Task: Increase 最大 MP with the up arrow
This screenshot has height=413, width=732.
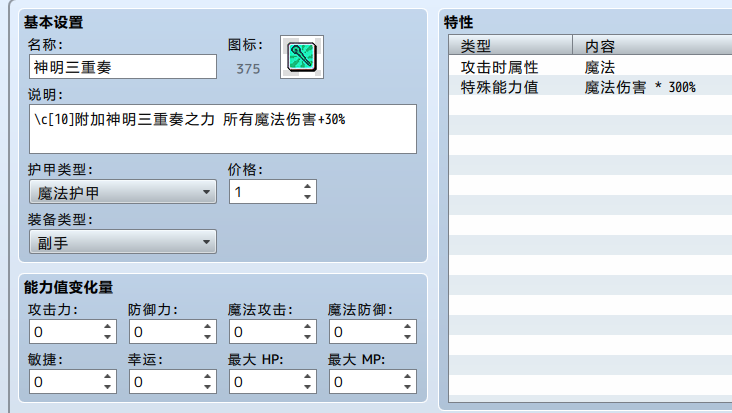Action: click(x=407, y=376)
